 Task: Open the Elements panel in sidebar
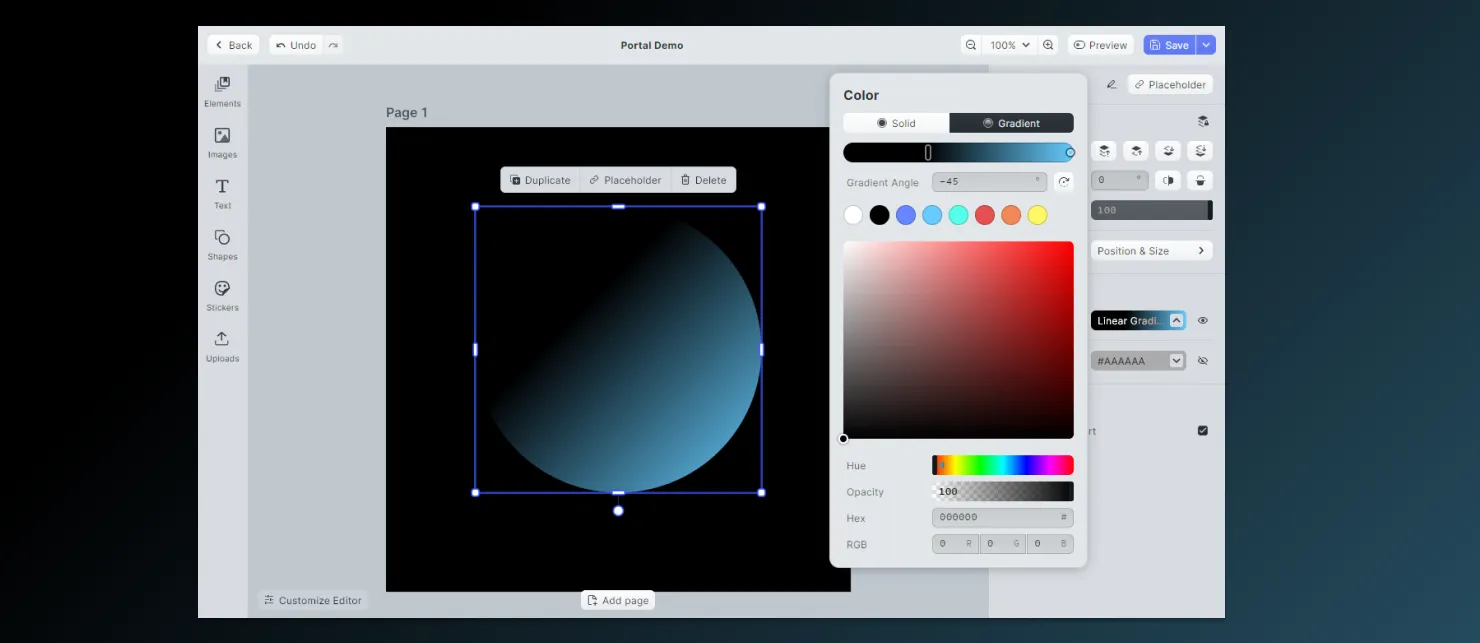[222, 91]
